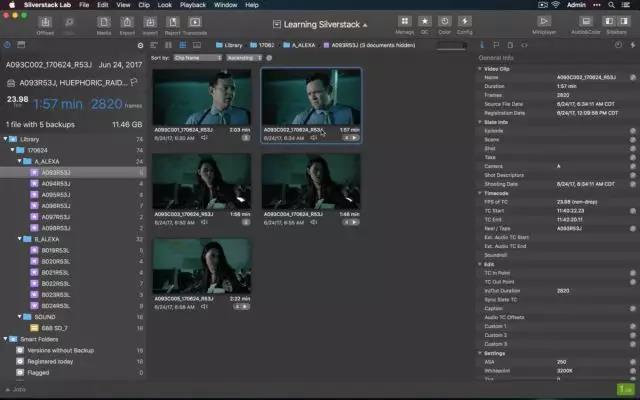Click the folder panel icon beside the blue clock
The width and height of the screenshot is (640, 400).
(21, 45)
